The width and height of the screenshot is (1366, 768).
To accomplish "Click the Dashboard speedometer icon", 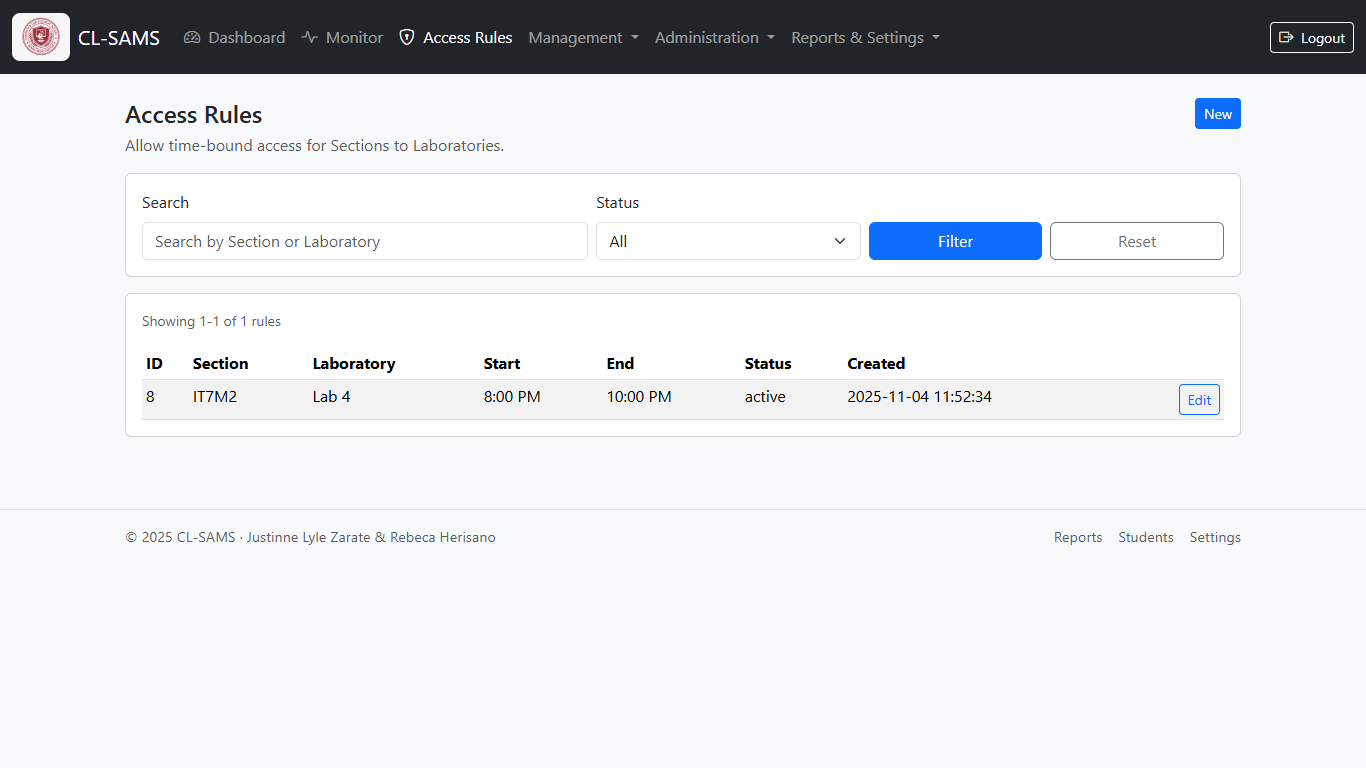I will [x=192, y=38].
